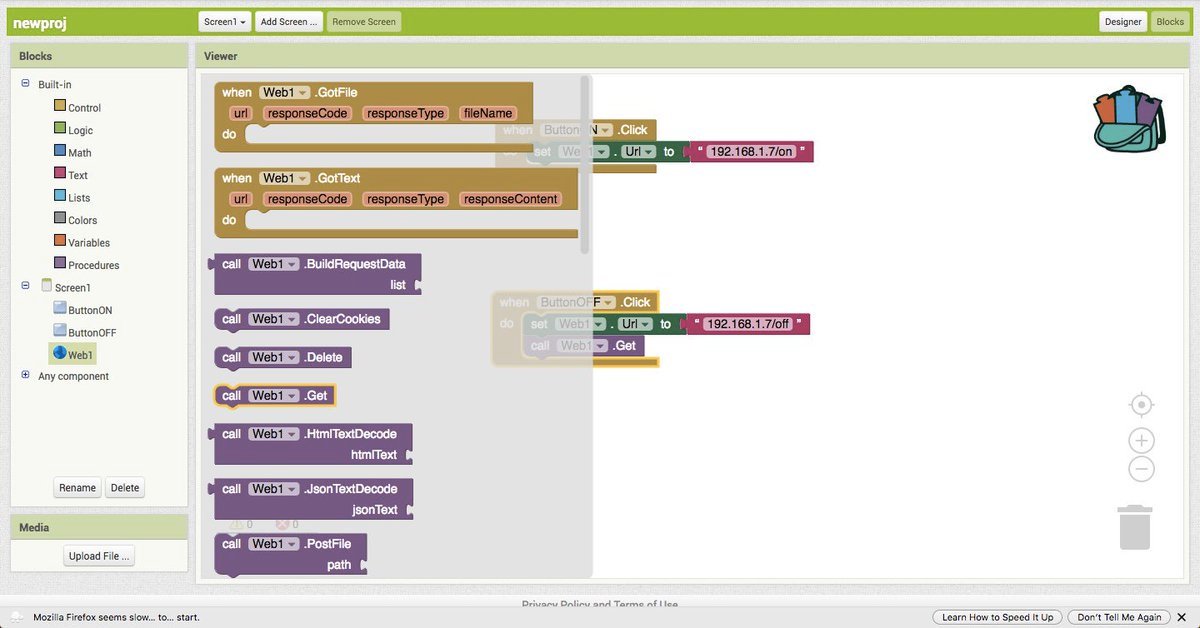
Task: Collapse the Built-in tree section
Action: 25,84
